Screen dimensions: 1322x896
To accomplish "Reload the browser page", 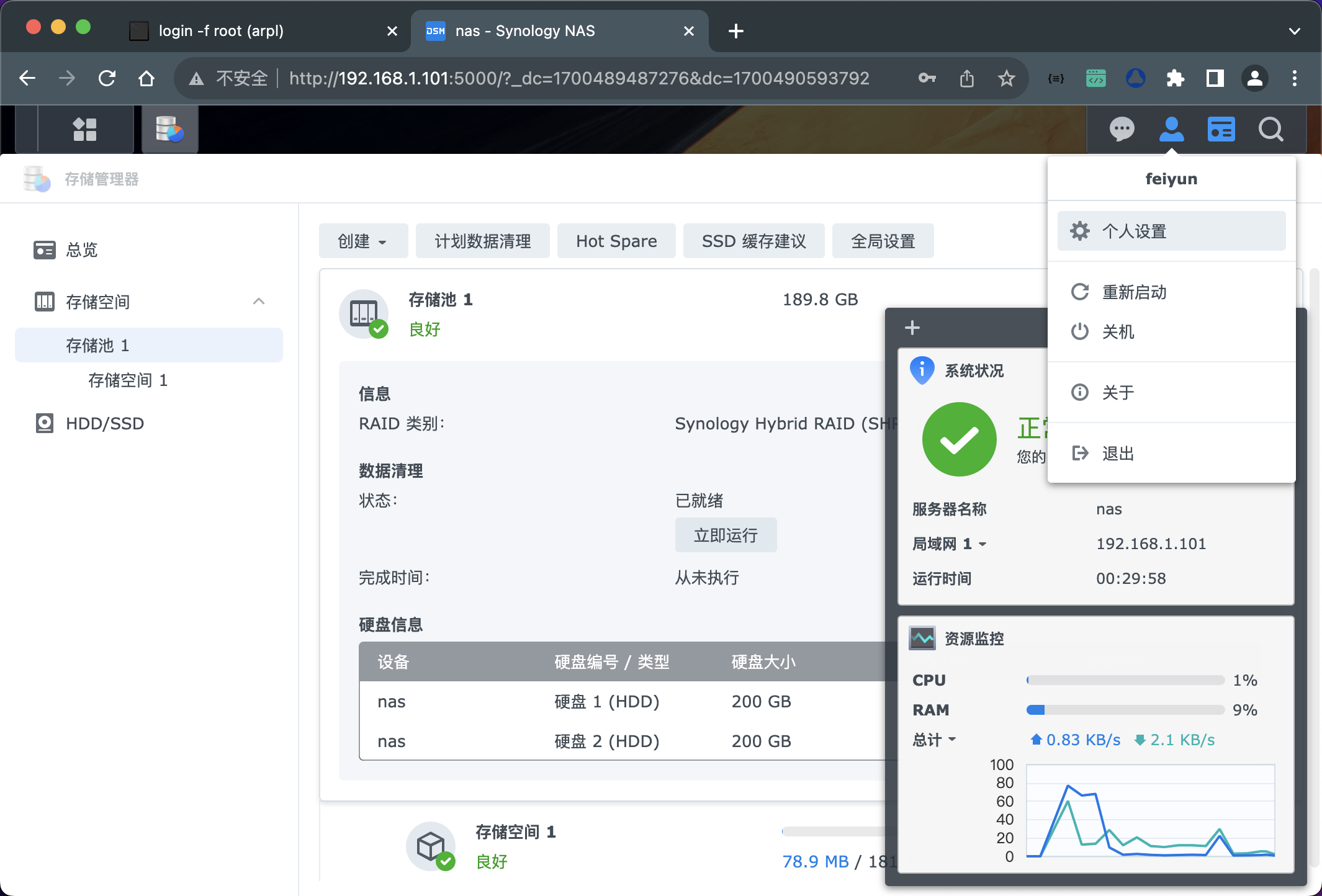I will pyautogui.click(x=107, y=78).
